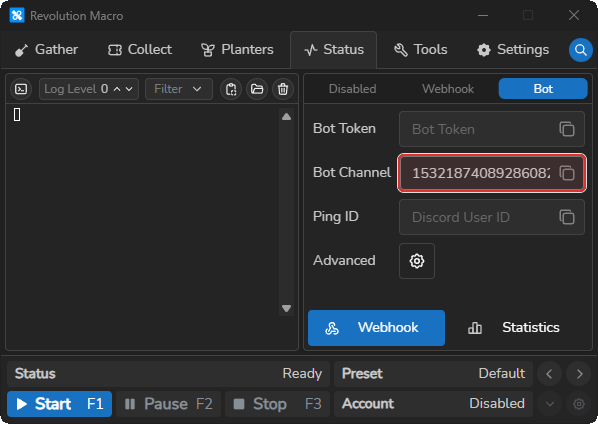Start the macro with Start F1
This screenshot has height=424, width=598.
click(x=59, y=404)
